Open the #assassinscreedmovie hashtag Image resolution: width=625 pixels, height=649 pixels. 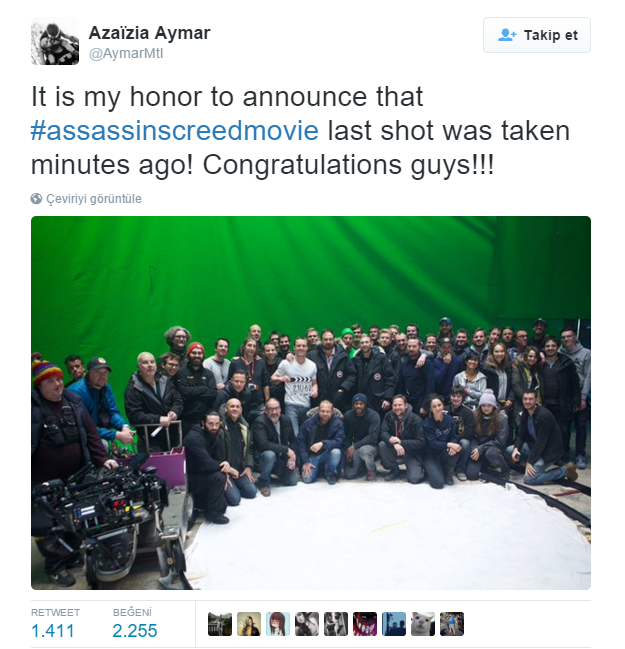coord(175,131)
